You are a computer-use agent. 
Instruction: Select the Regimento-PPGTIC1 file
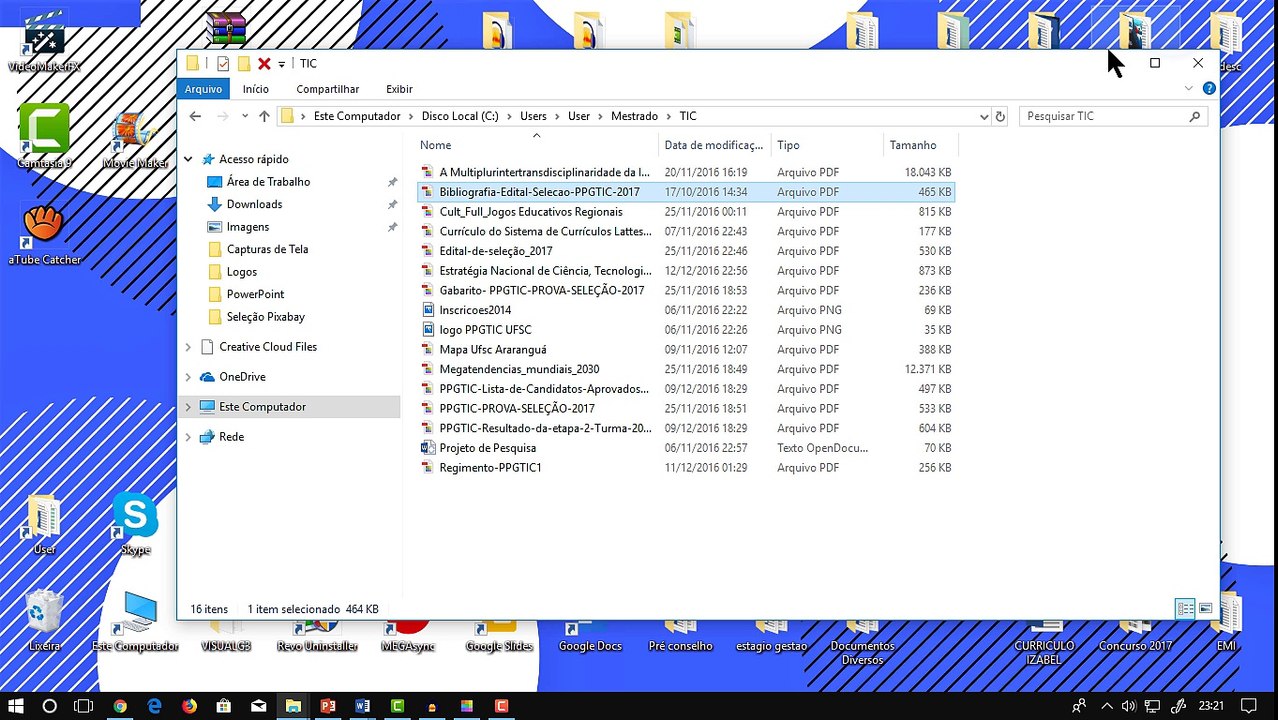(x=490, y=468)
